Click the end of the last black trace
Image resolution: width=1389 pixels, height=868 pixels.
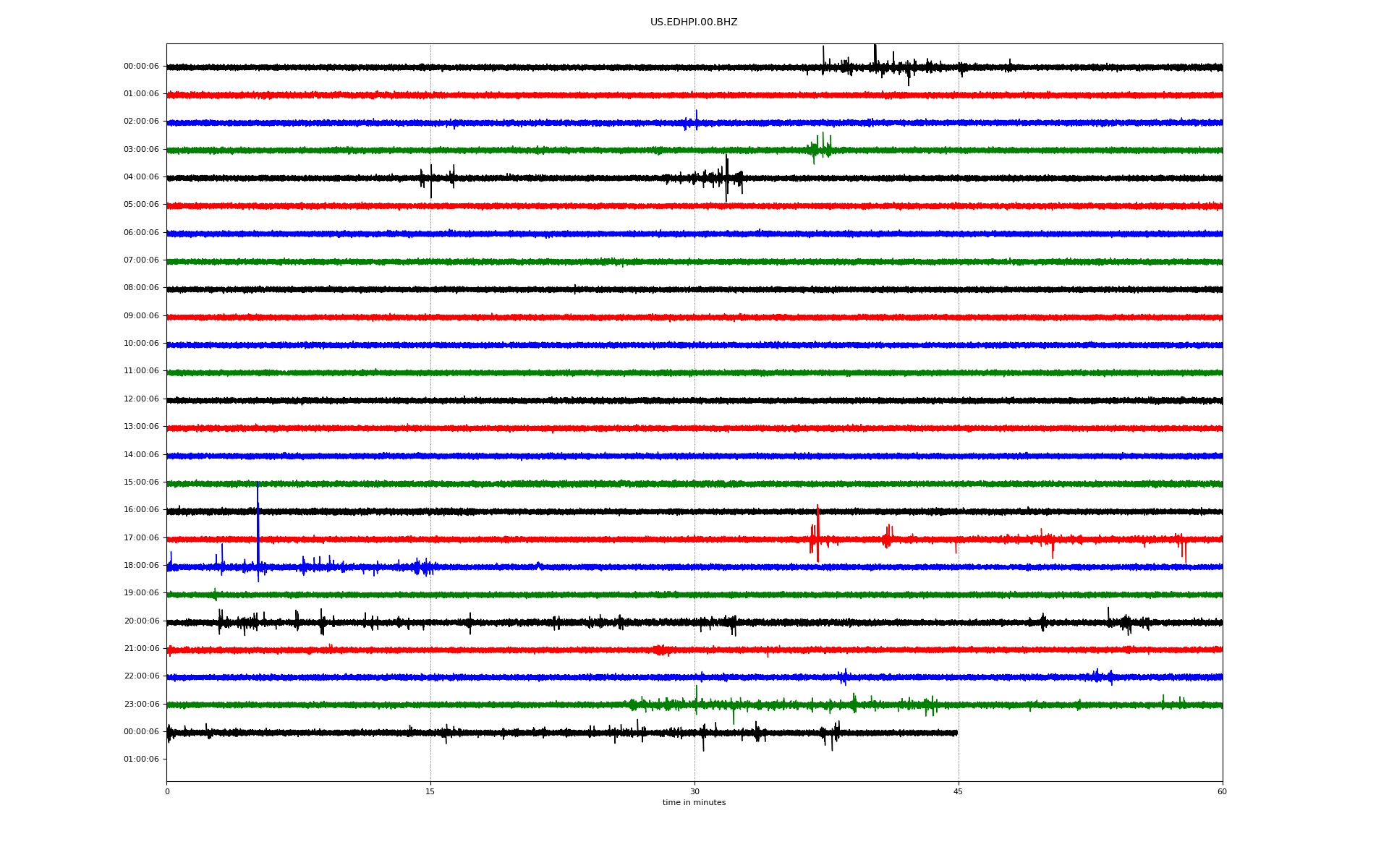(956, 733)
